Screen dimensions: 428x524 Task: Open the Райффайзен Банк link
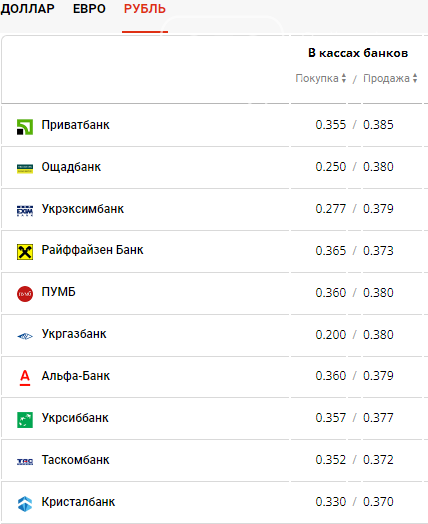[x=92, y=250]
